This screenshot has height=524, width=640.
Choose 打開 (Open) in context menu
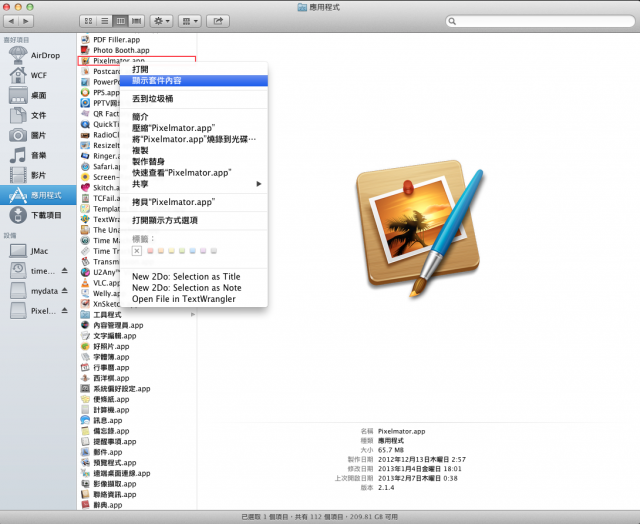[194, 69]
